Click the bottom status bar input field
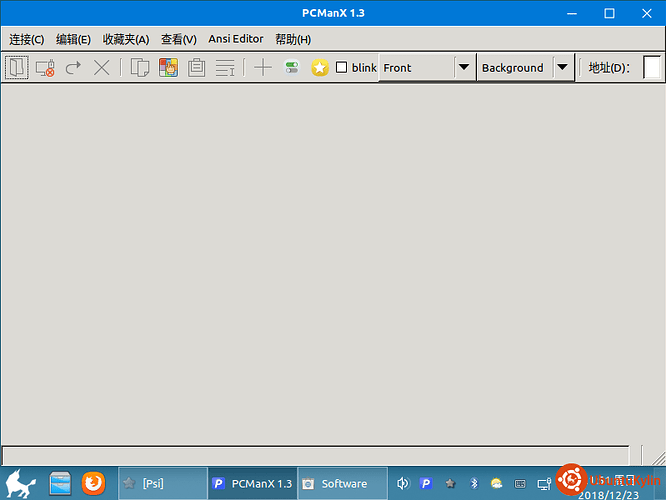 point(316,455)
